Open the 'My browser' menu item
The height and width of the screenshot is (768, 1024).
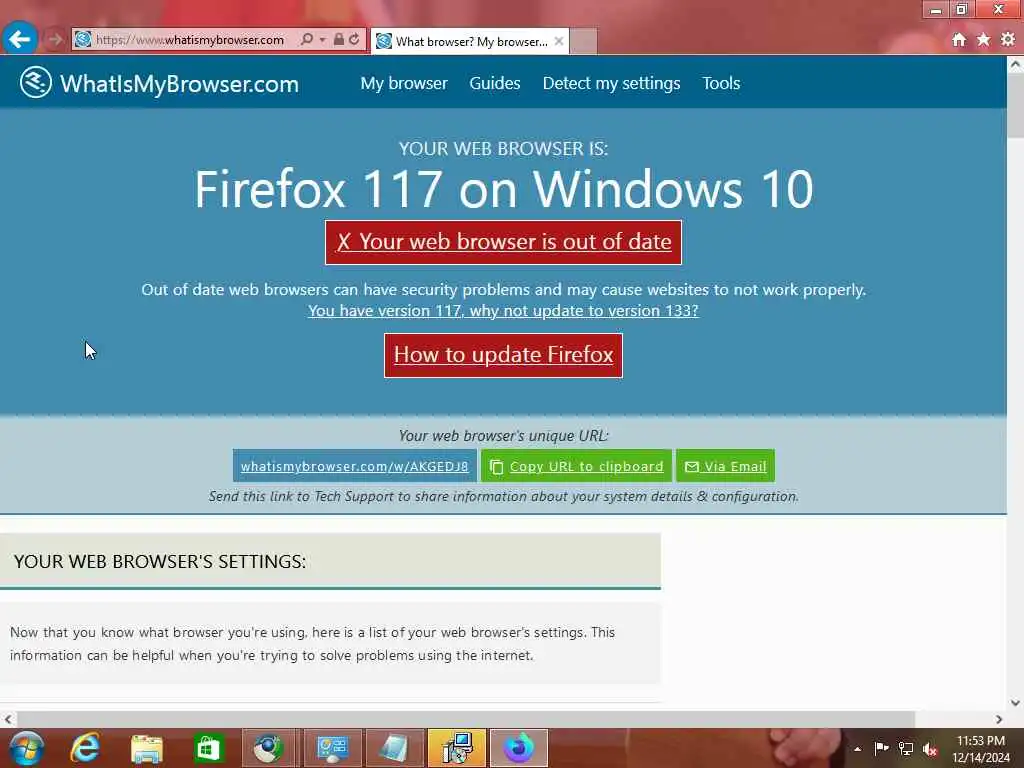(404, 84)
